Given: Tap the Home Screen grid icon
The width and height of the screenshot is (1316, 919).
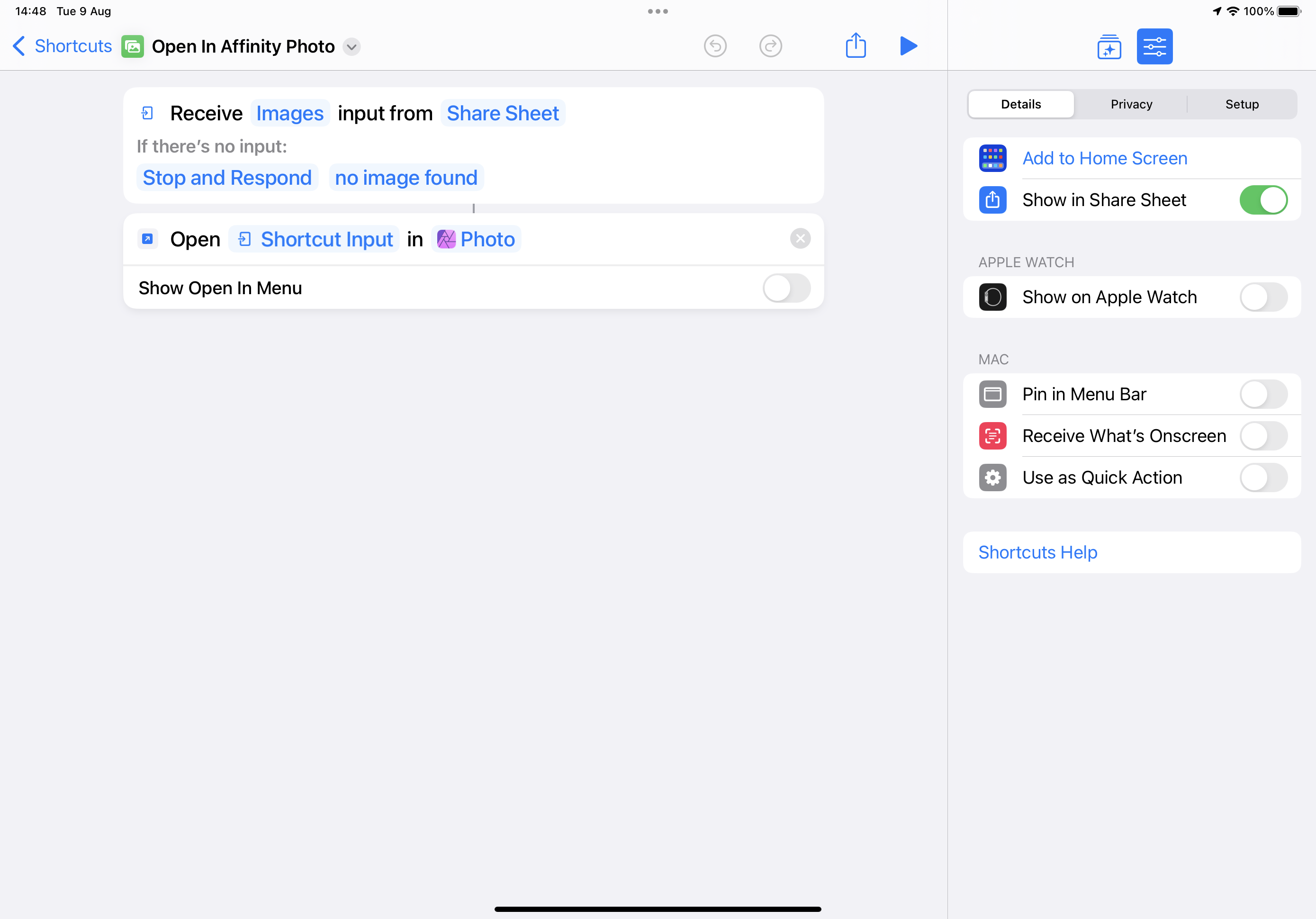Looking at the screenshot, I should coord(992,158).
